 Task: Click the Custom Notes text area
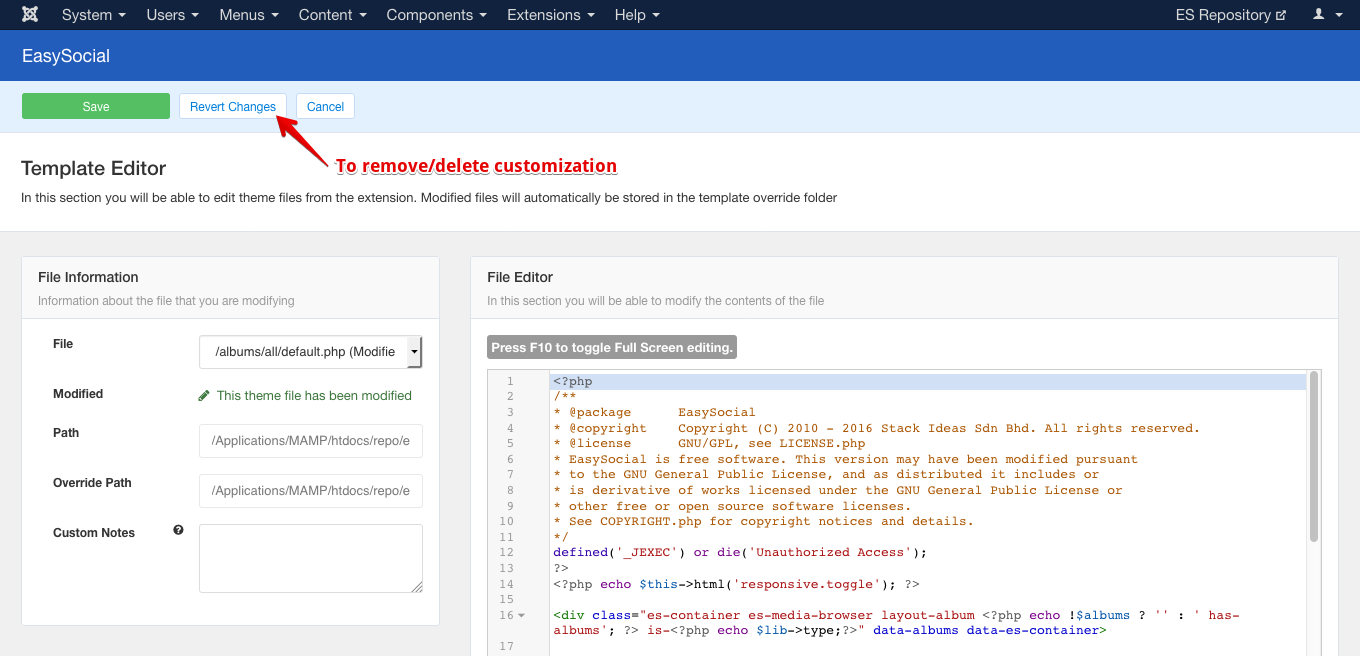coord(311,558)
